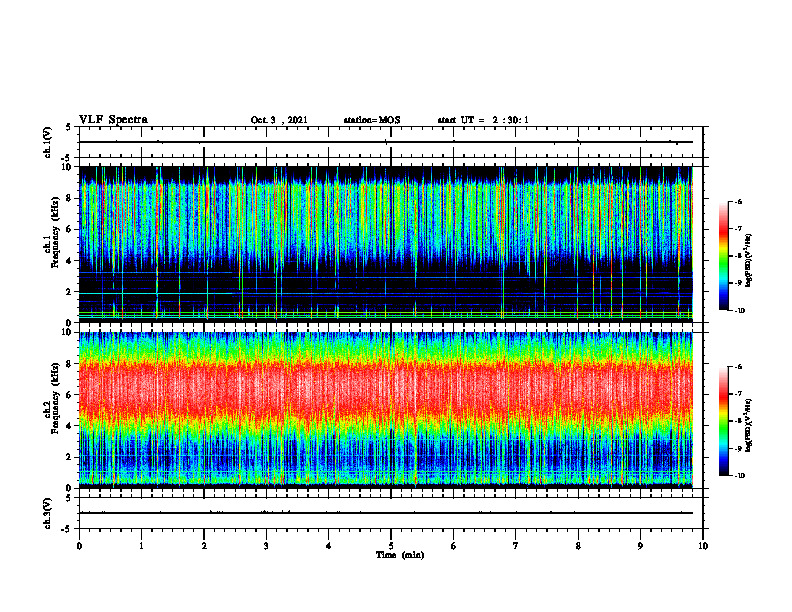Click the ch.2 spectrogram color scale bar
This screenshot has height=612, width=792.
click(724, 421)
